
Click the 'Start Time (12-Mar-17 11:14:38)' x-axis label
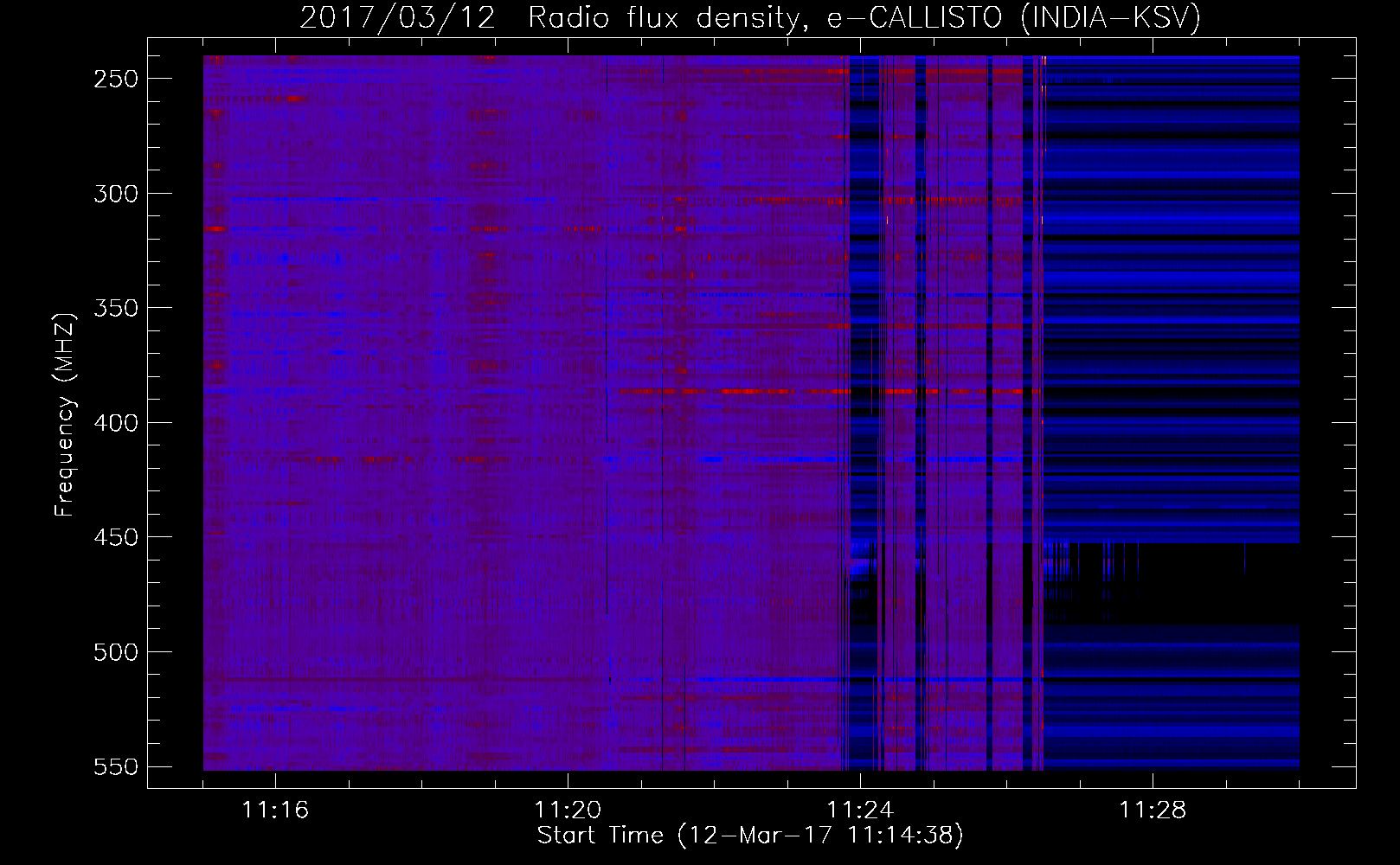pyautogui.click(x=750, y=836)
